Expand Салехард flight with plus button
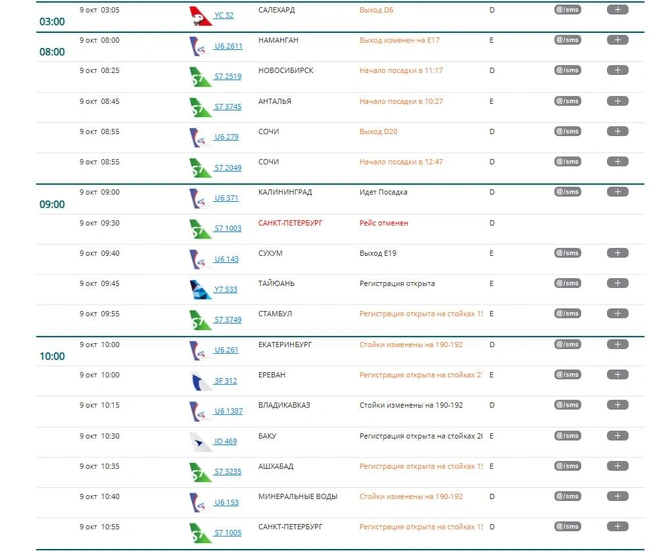Screen dimensions: 656x551 [618, 10]
